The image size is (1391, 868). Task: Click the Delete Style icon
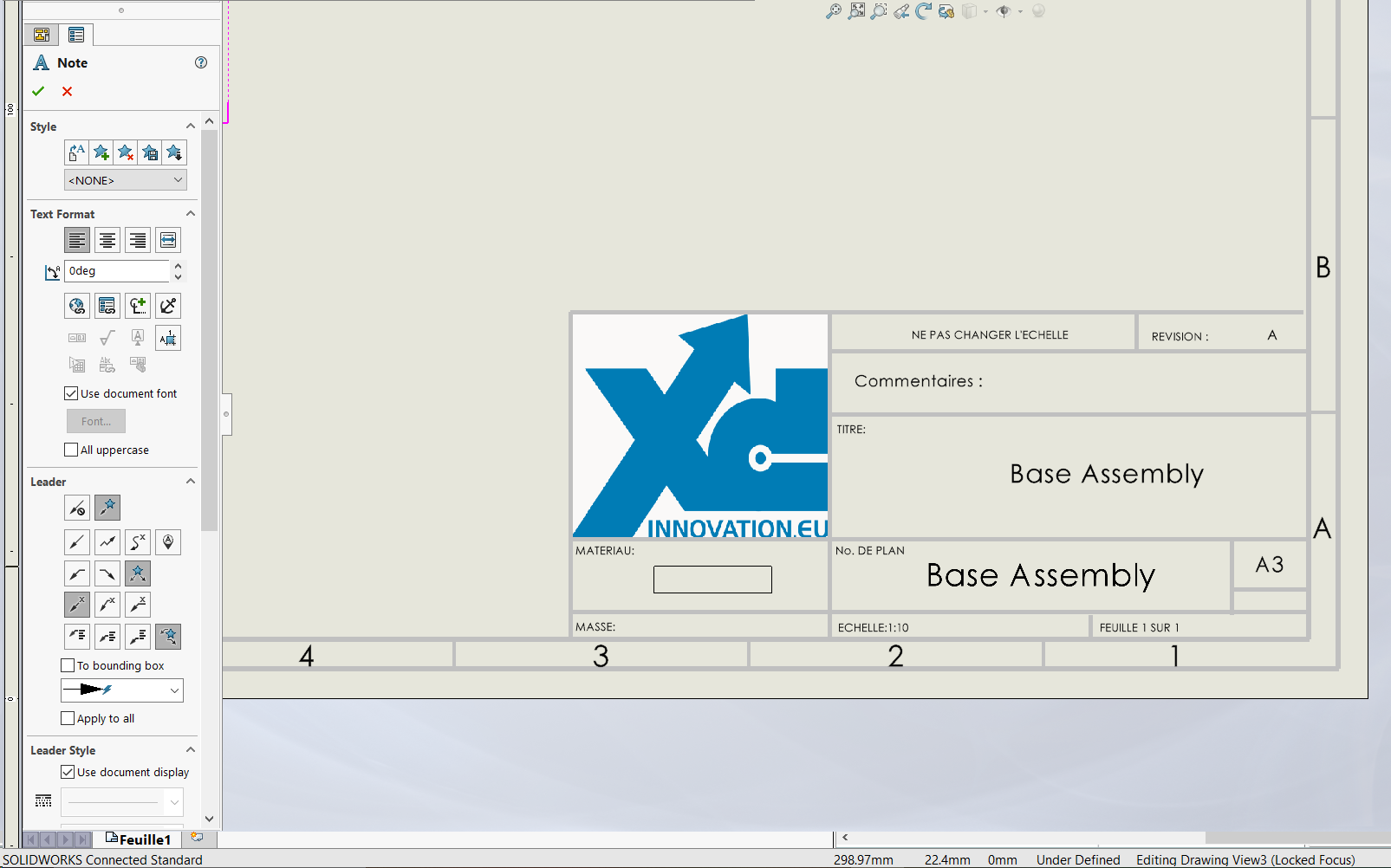click(126, 153)
